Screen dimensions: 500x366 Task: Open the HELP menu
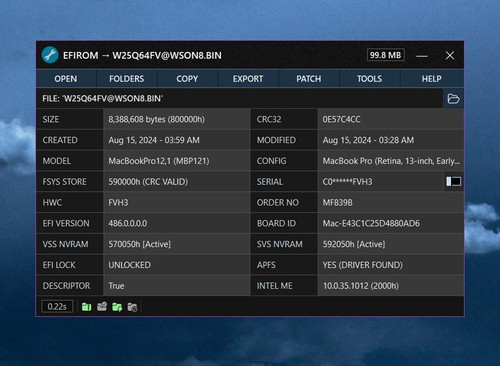tap(432, 79)
